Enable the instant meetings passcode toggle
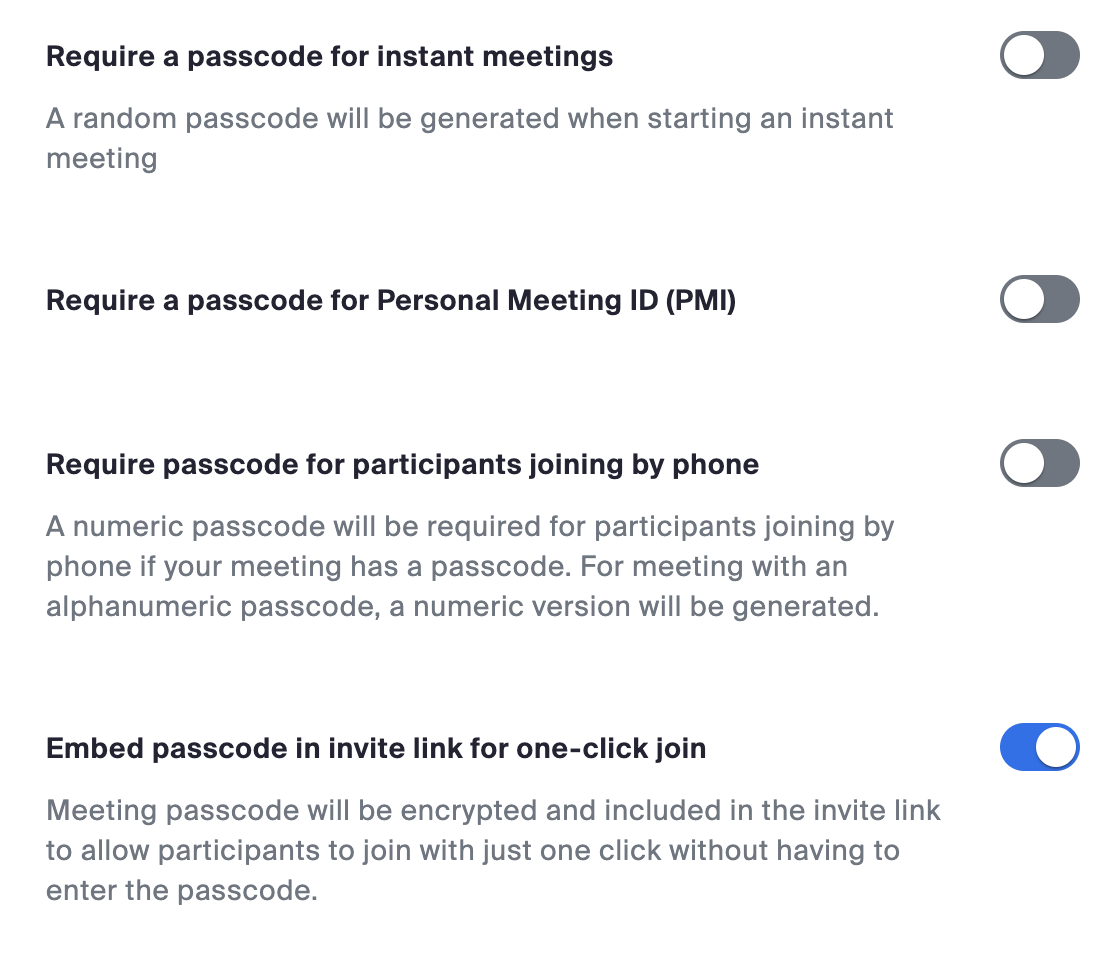Screen dimensions: 1112x976 click(x=1039, y=55)
